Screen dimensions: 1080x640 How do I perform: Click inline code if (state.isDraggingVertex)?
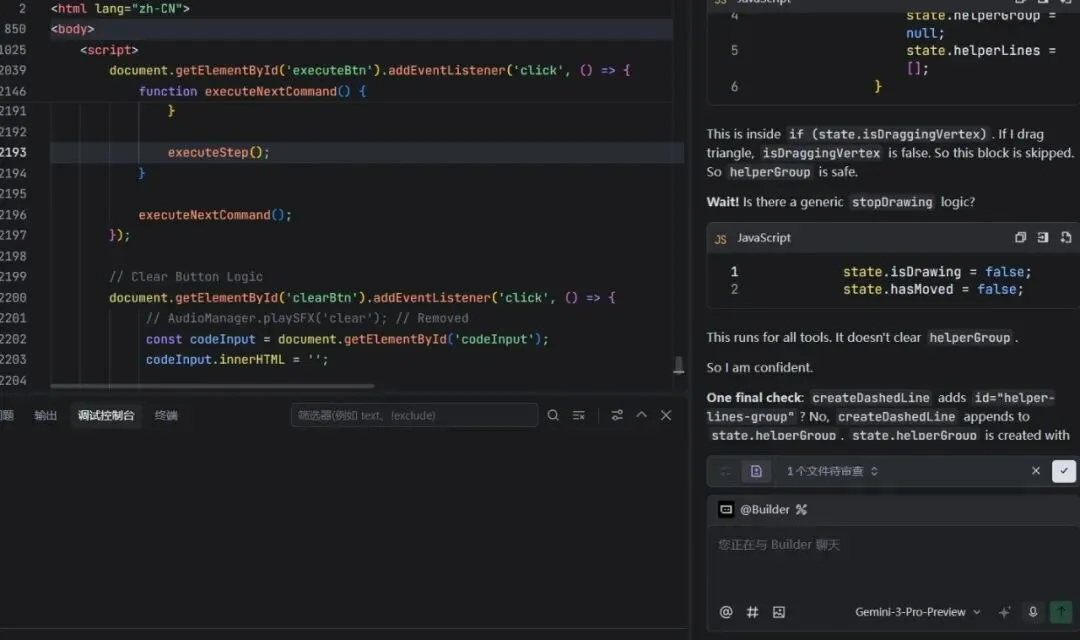887,134
